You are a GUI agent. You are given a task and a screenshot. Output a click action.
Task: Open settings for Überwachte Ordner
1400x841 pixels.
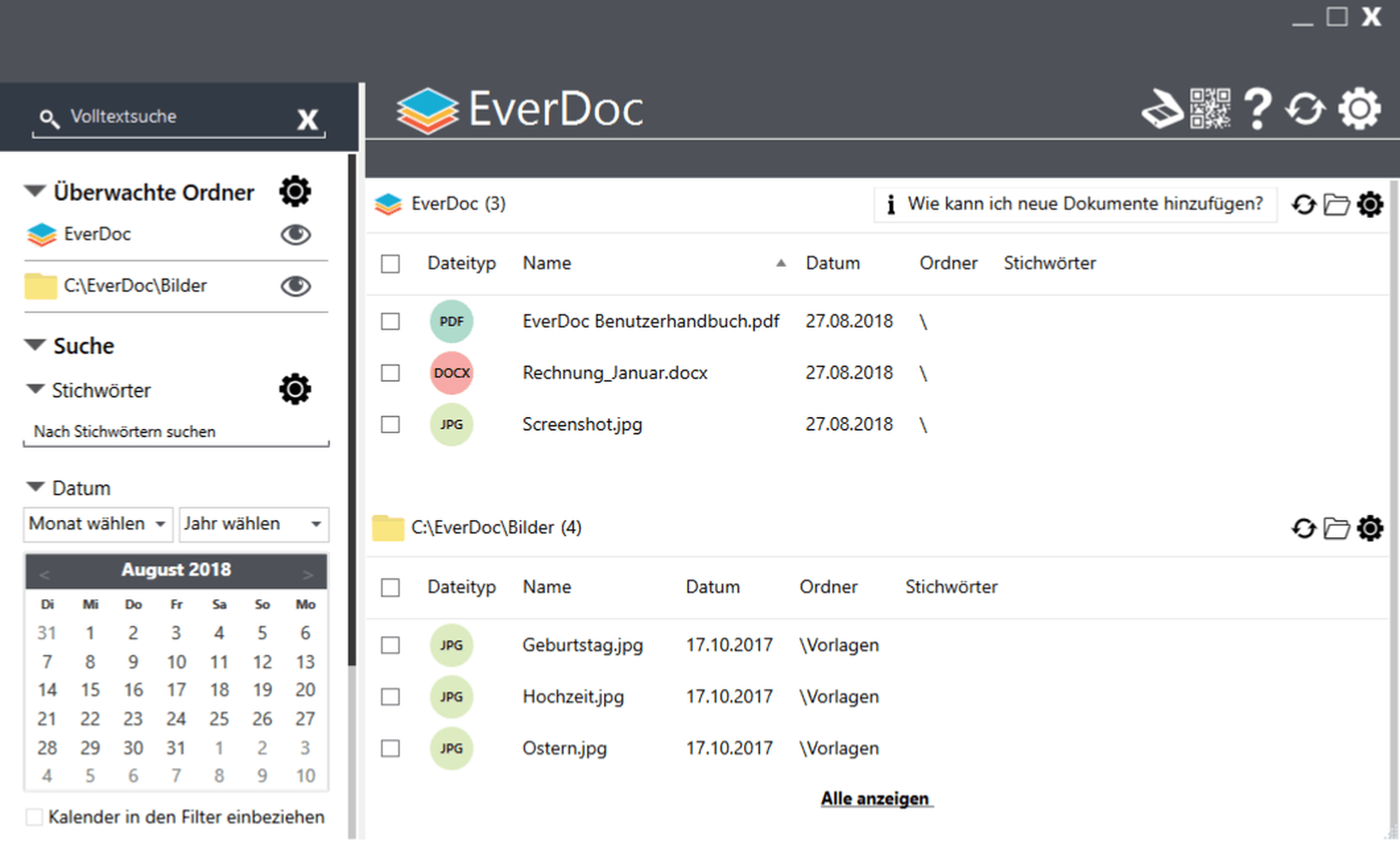[x=295, y=191]
